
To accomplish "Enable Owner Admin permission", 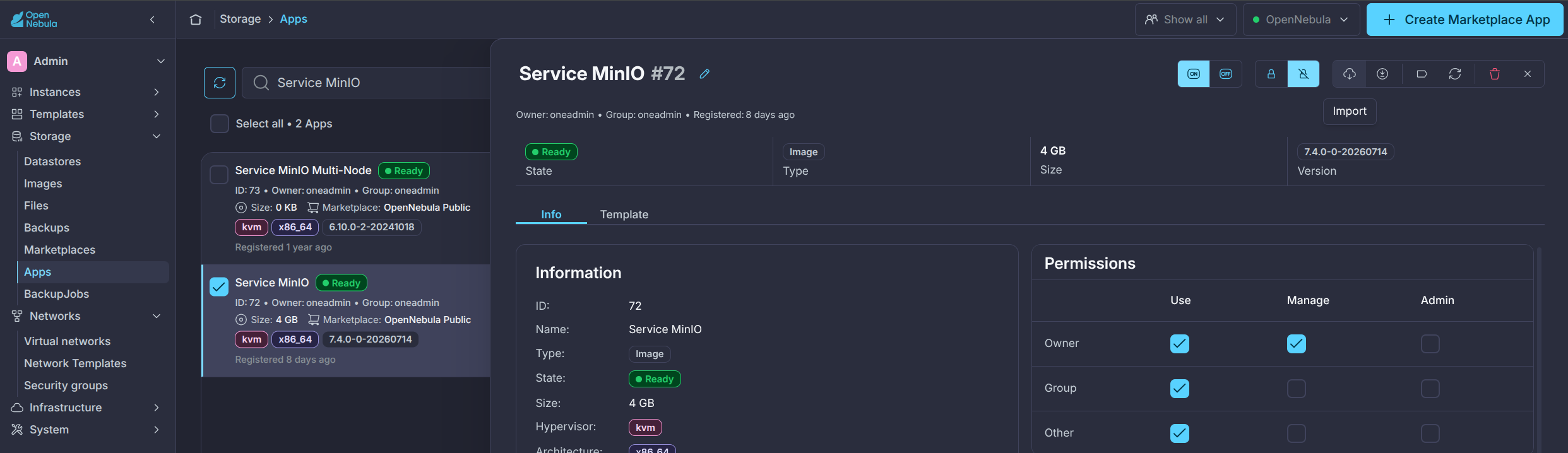I will pos(1430,344).
